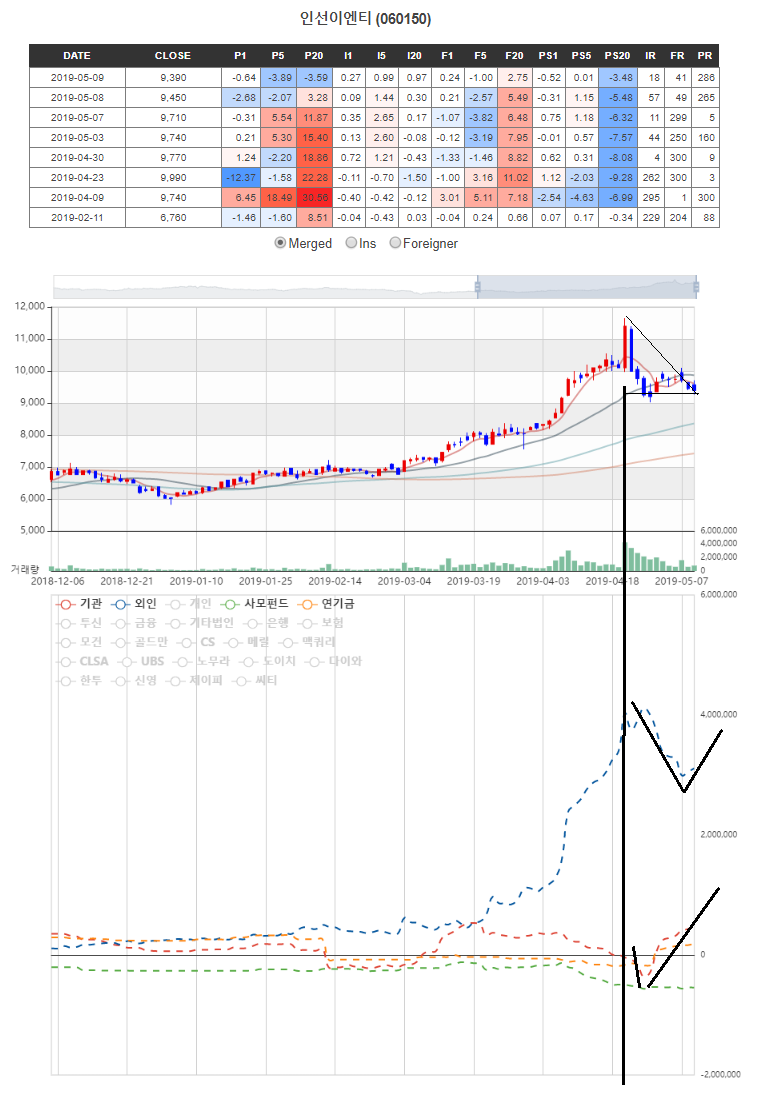
Task: Select the Merged radio button
Action: (x=280, y=243)
